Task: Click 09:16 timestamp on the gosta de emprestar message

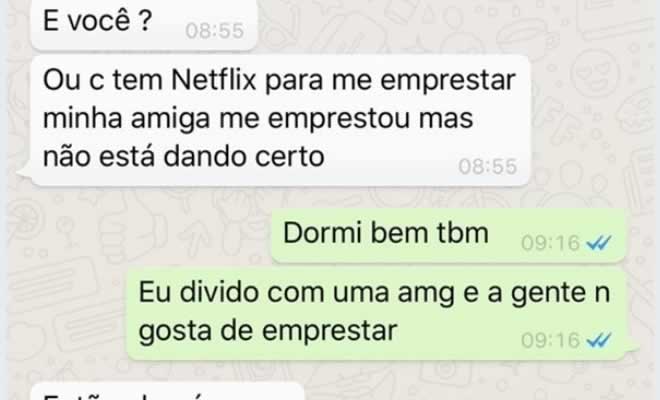Action: point(551,340)
